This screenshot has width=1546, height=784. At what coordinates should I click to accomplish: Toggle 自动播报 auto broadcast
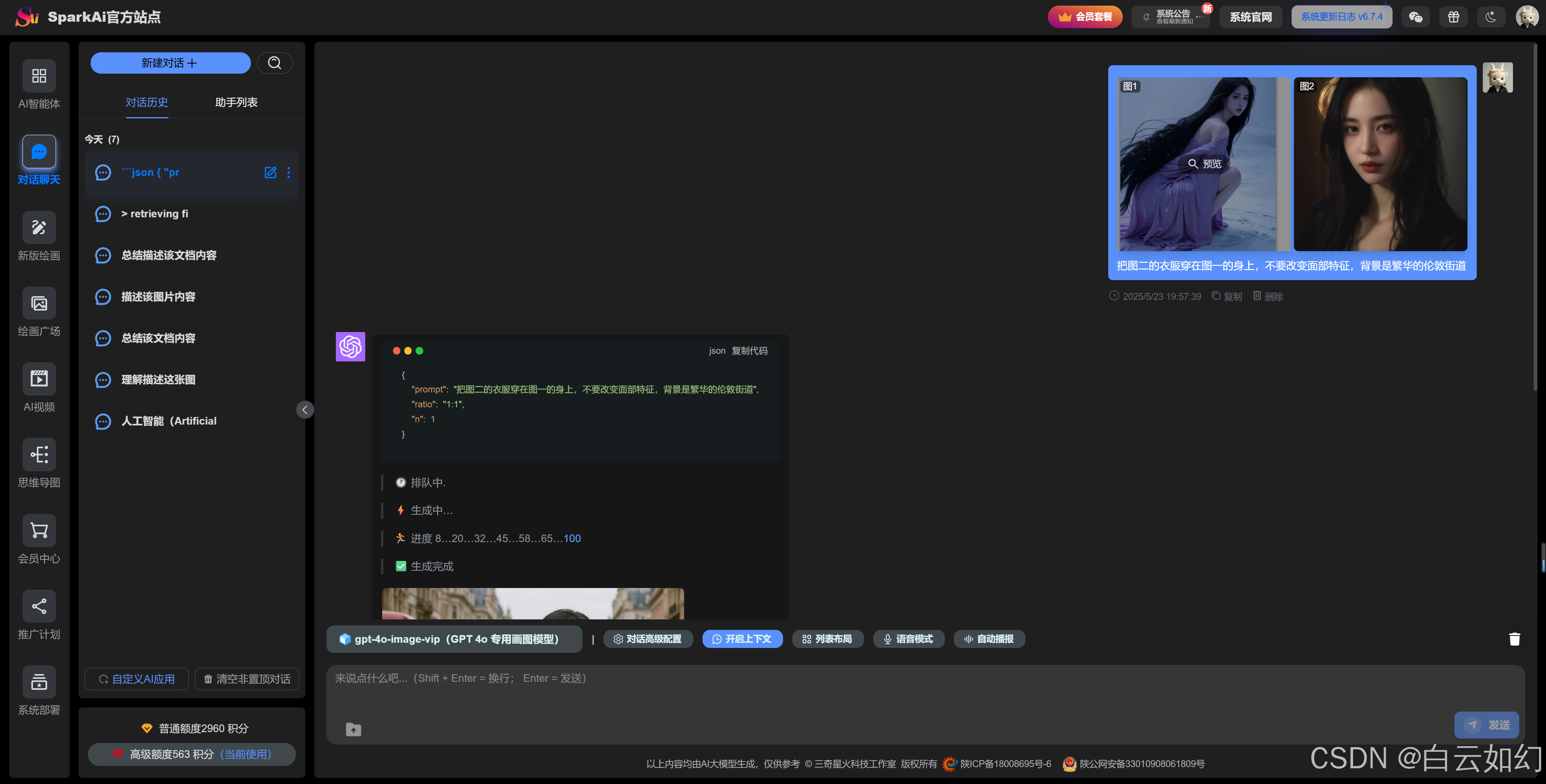click(989, 639)
